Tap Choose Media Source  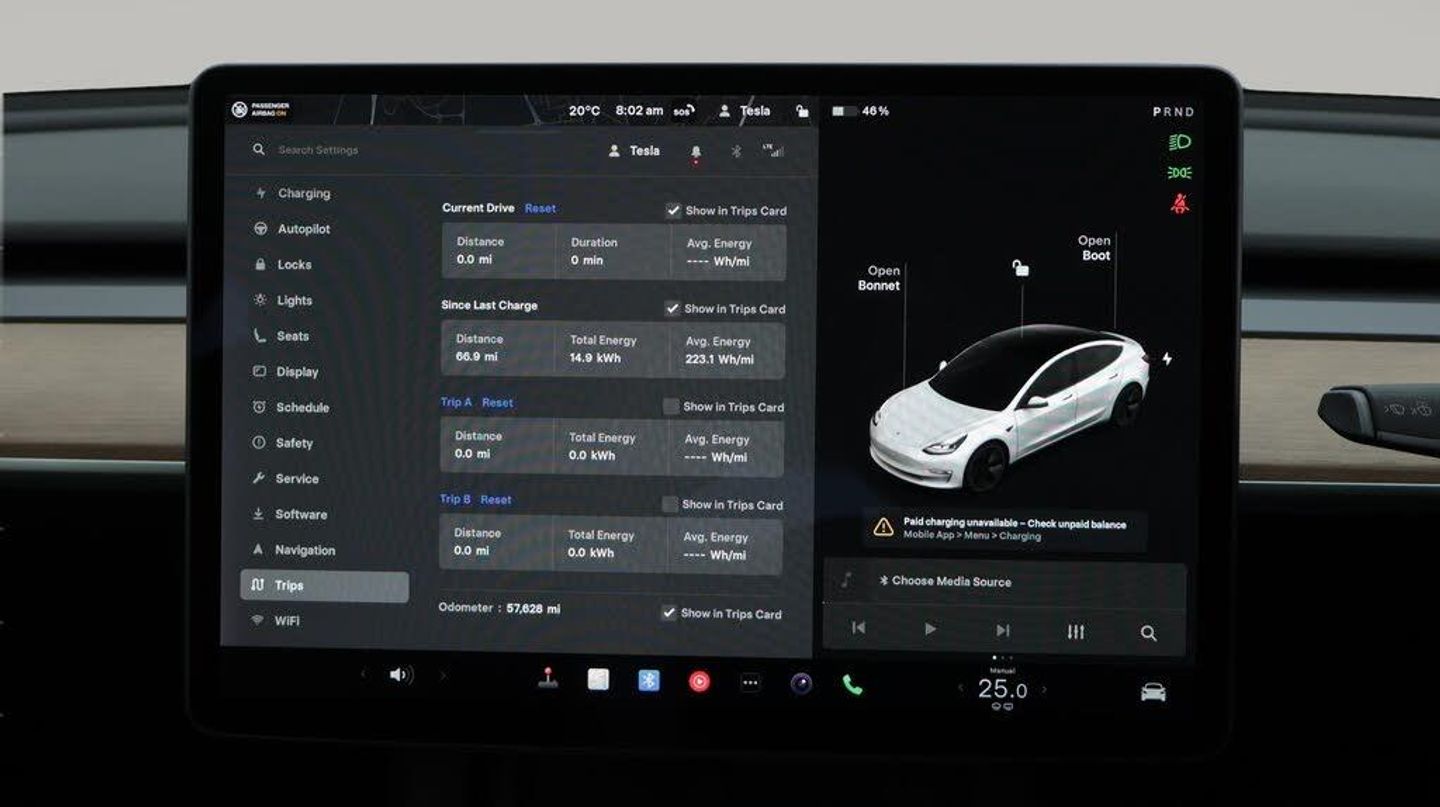pyautogui.click(x=945, y=581)
